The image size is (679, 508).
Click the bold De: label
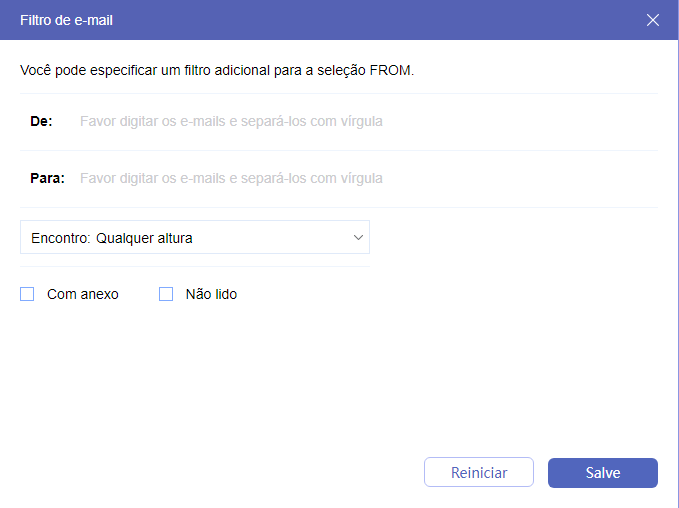coord(41,121)
